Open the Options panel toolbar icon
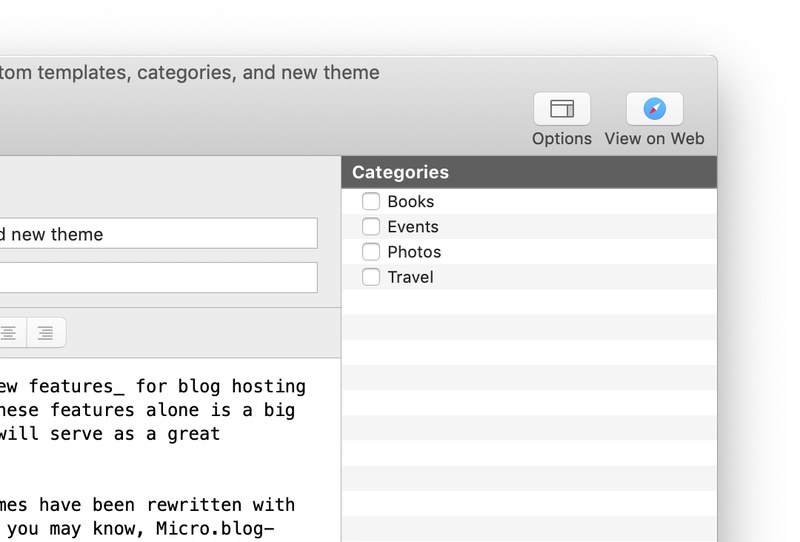 [562, 109]
